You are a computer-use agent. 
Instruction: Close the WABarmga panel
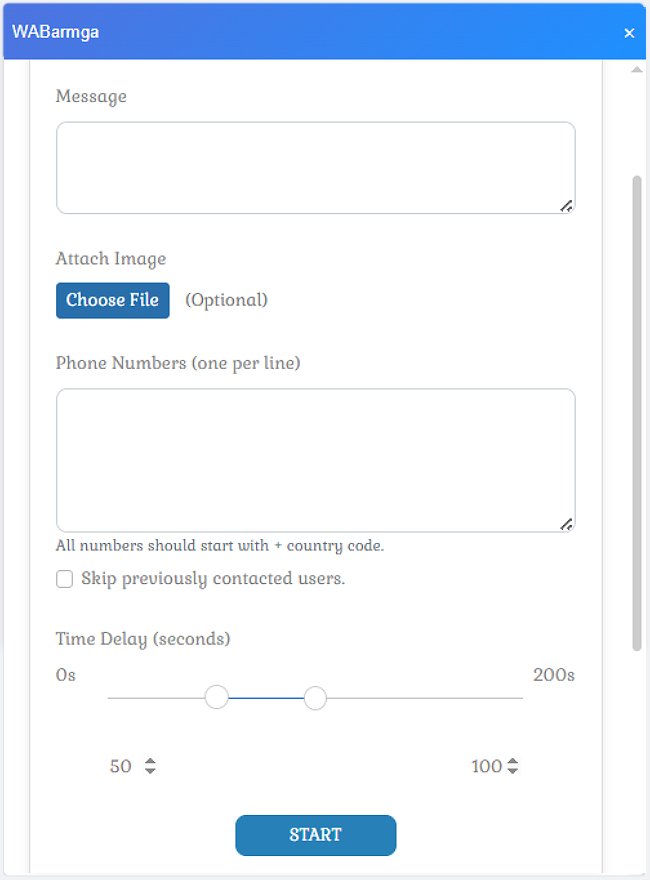pos(629,33)
